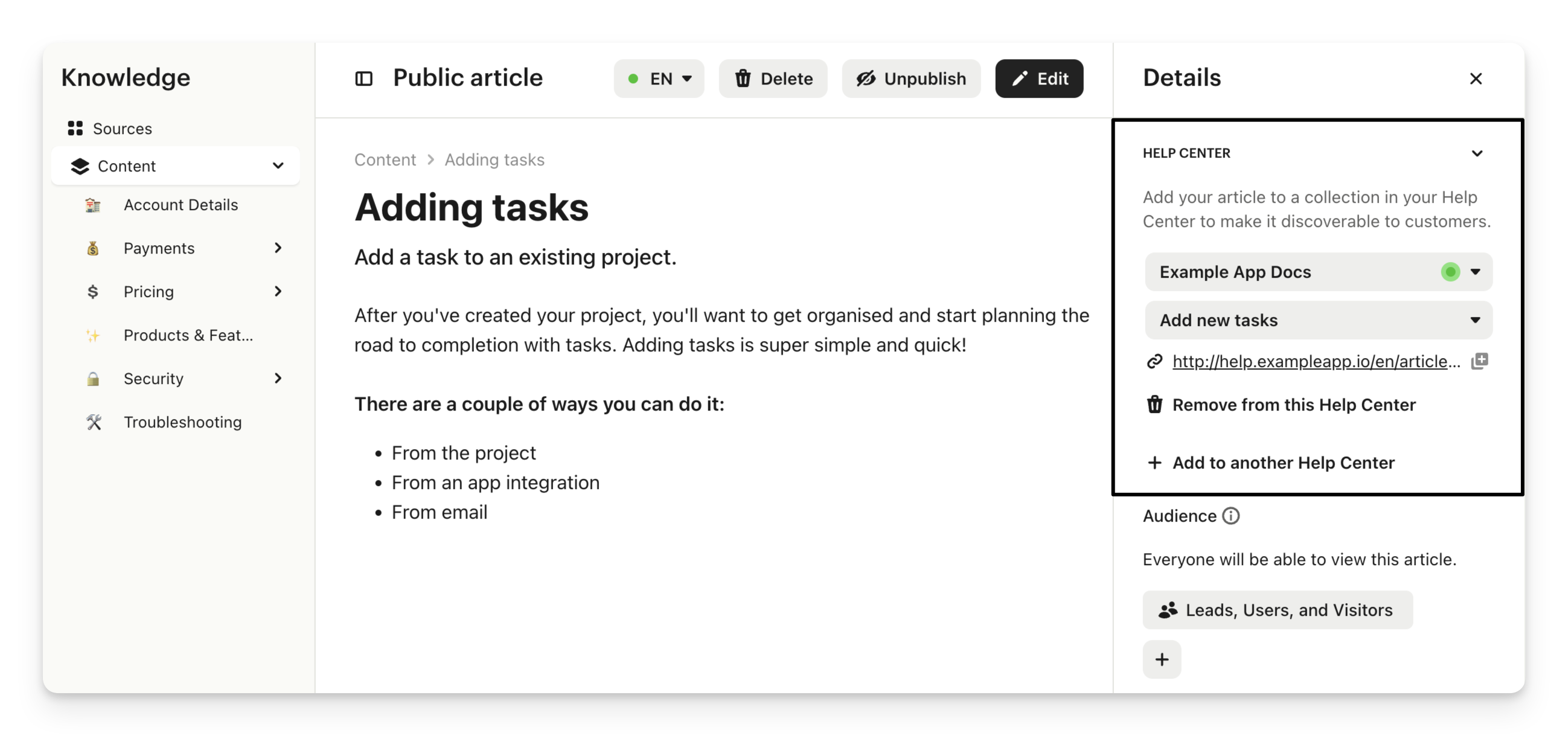Click the plus icon to add audience
The image size is (1568, 736).
[1162, 659]
